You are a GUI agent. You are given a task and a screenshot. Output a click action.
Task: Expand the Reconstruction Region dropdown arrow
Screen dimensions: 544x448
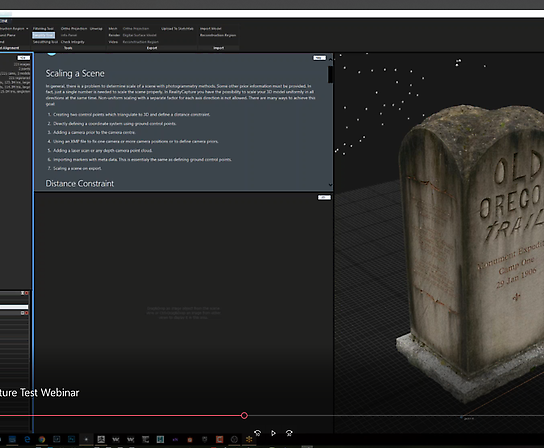click(27, 28)
